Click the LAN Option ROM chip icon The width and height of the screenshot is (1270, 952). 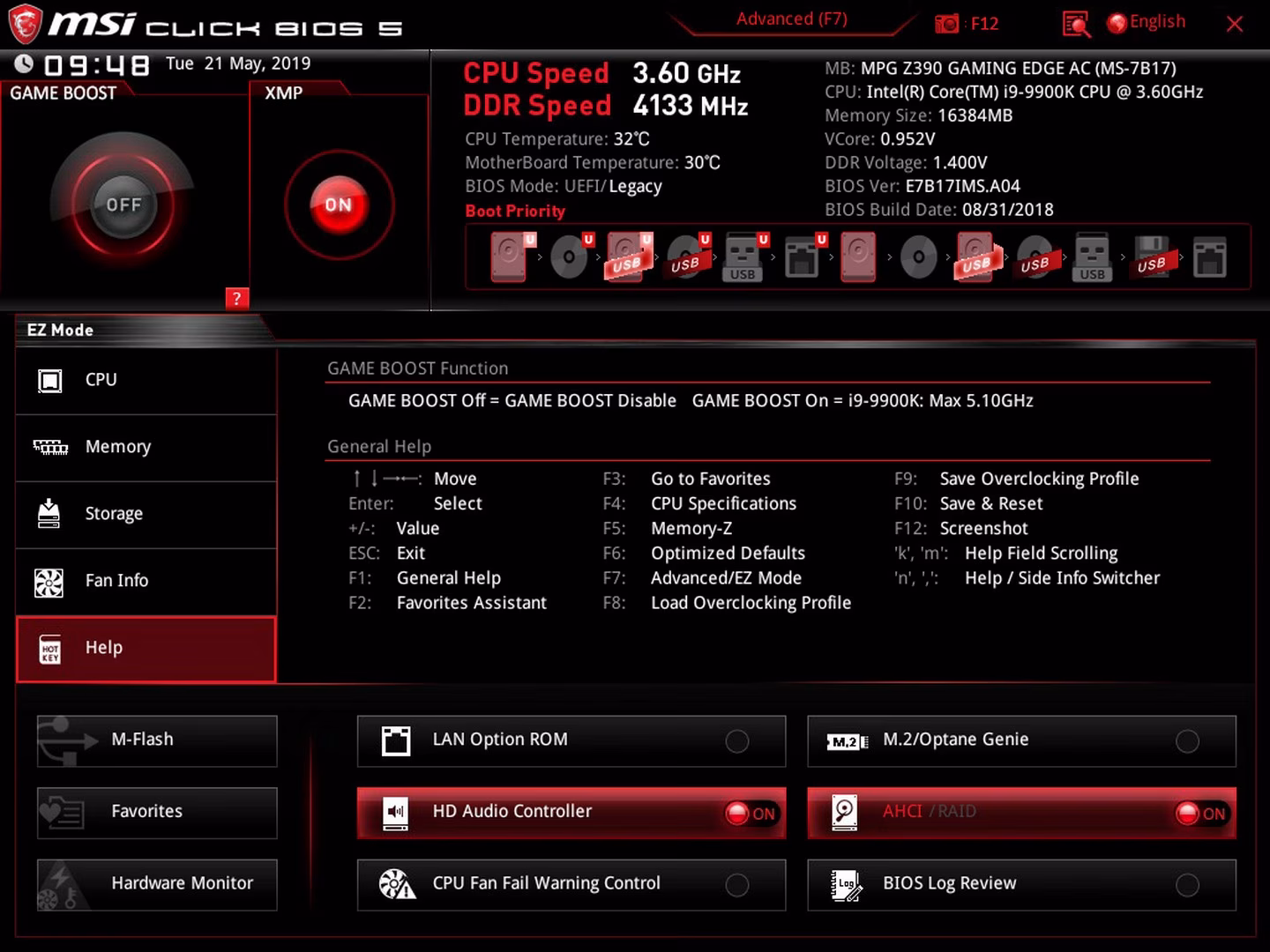(x=395, y=740)
